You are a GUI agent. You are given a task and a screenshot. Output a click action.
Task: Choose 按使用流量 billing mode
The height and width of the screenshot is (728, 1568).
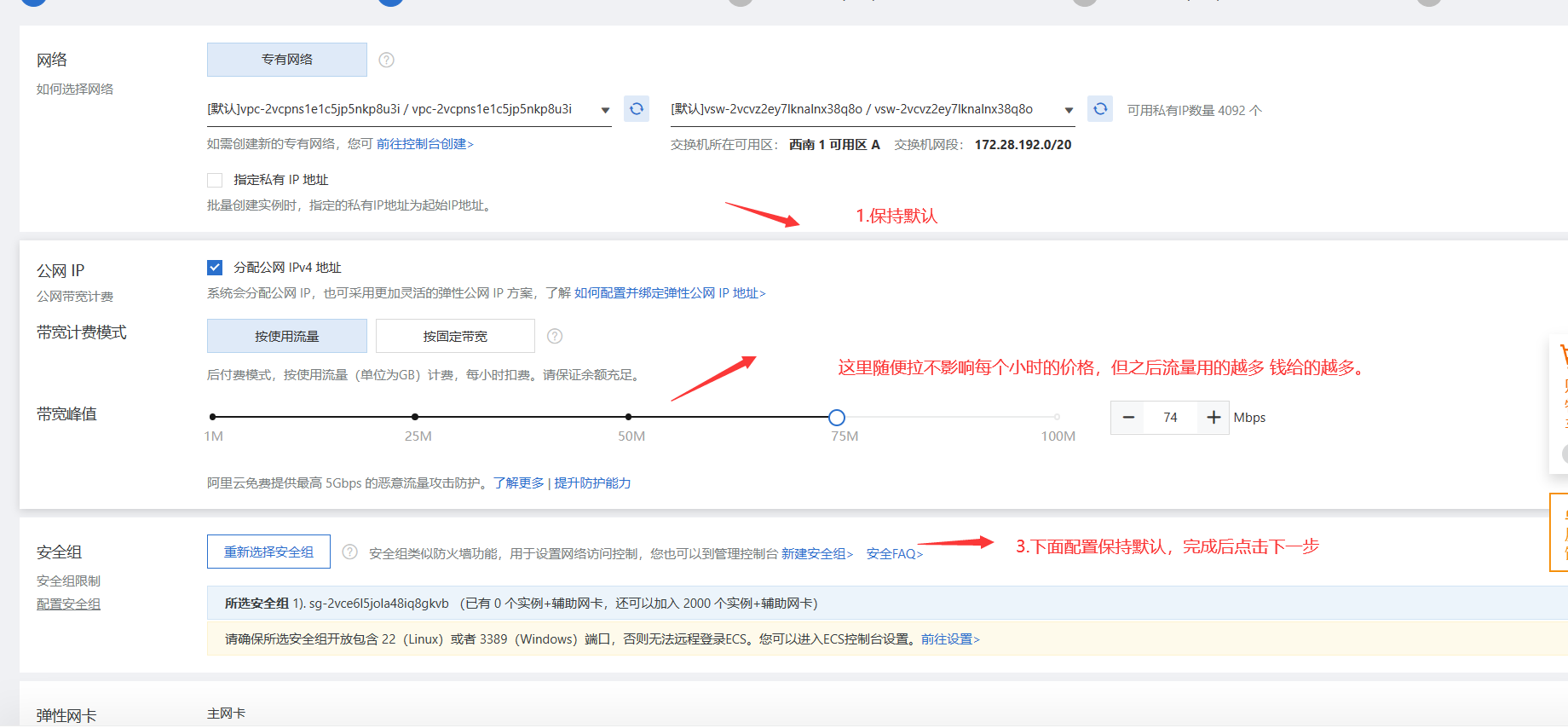[287, 336]
